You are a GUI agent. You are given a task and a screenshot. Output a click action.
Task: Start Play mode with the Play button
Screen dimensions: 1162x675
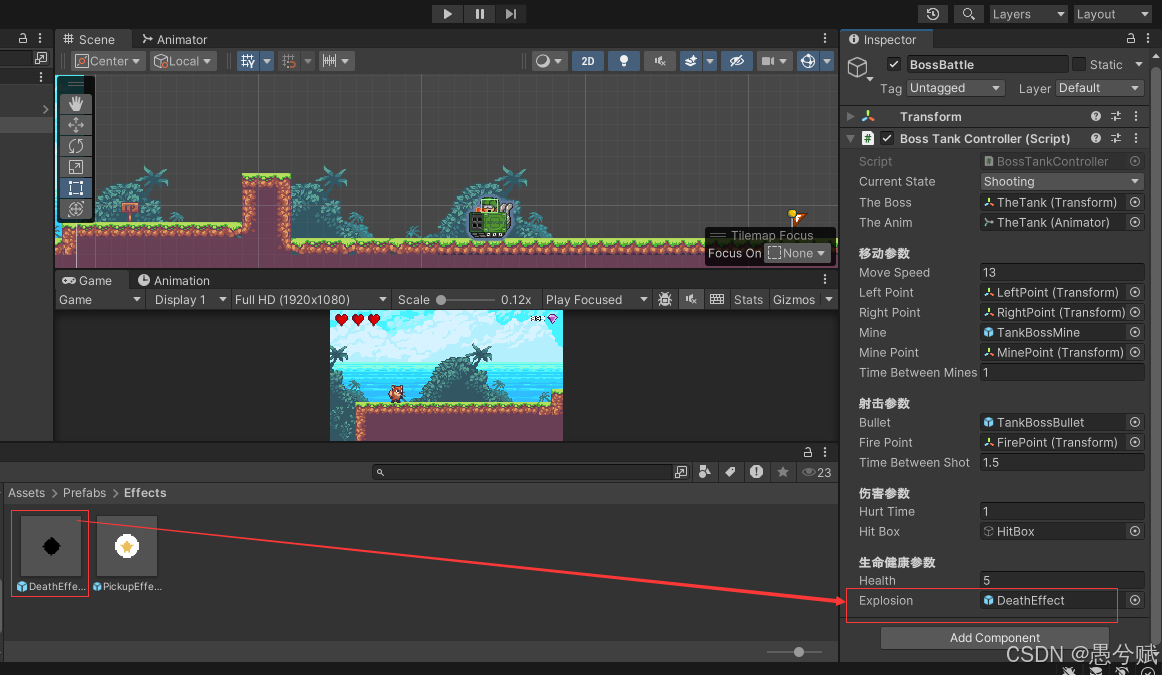pyautogui.click(x=447, y=13)
